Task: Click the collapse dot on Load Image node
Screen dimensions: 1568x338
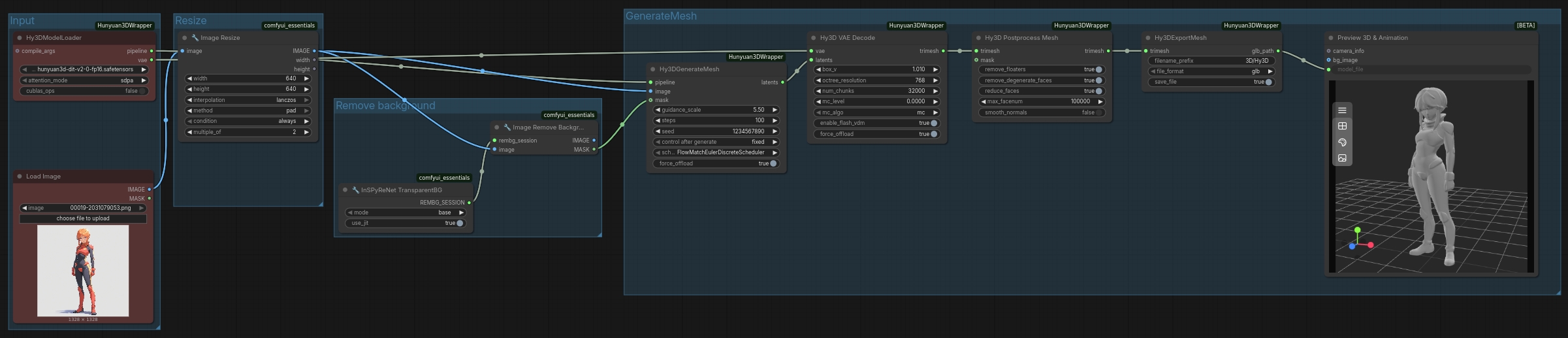Action: (20, 177)
